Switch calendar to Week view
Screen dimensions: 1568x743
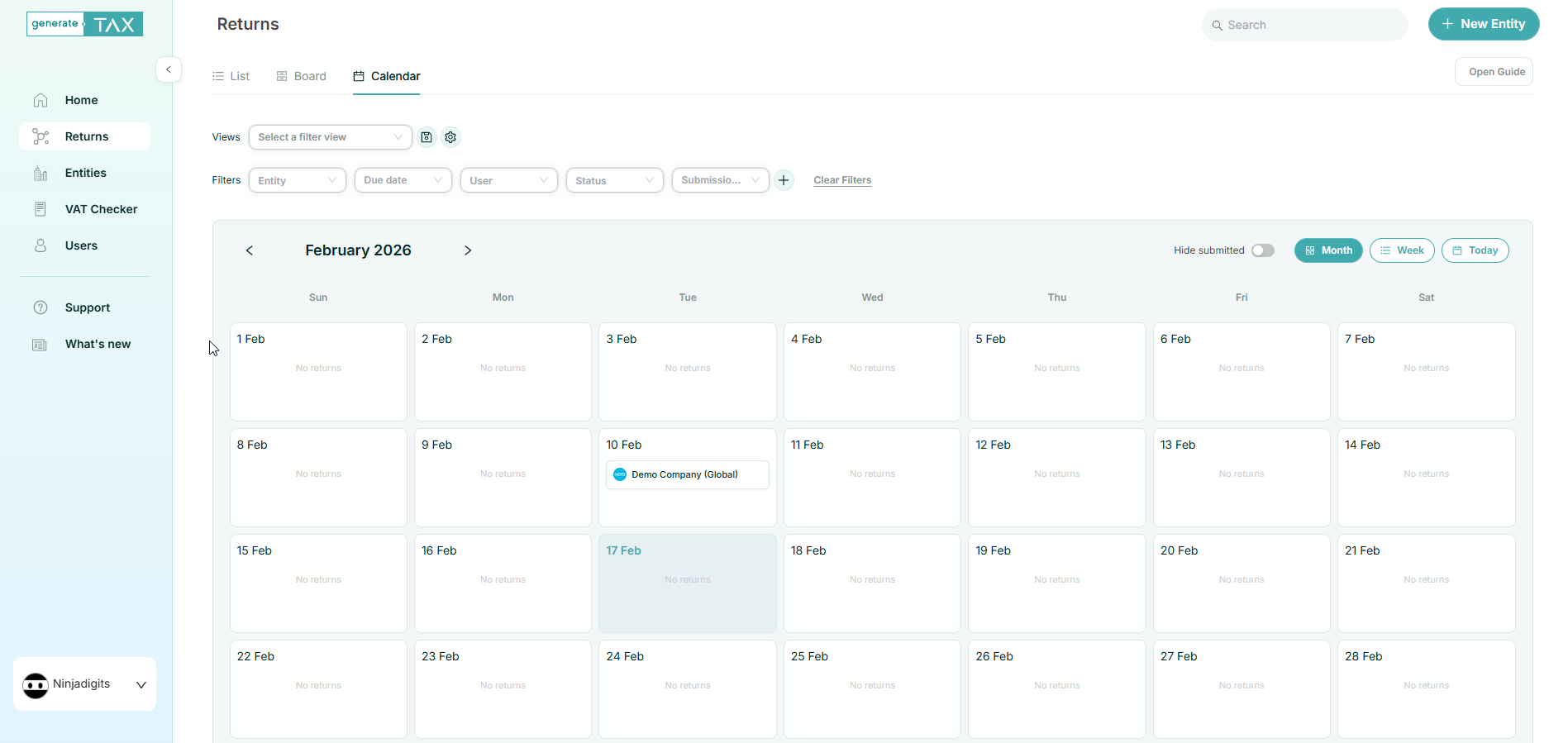click(x=1401, y=250)
